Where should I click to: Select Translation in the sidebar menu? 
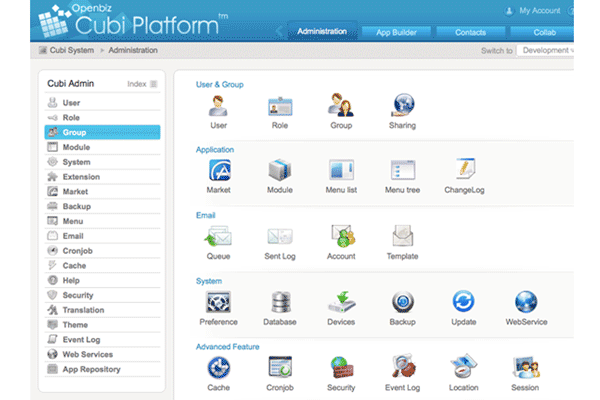[x=102, y=310]
